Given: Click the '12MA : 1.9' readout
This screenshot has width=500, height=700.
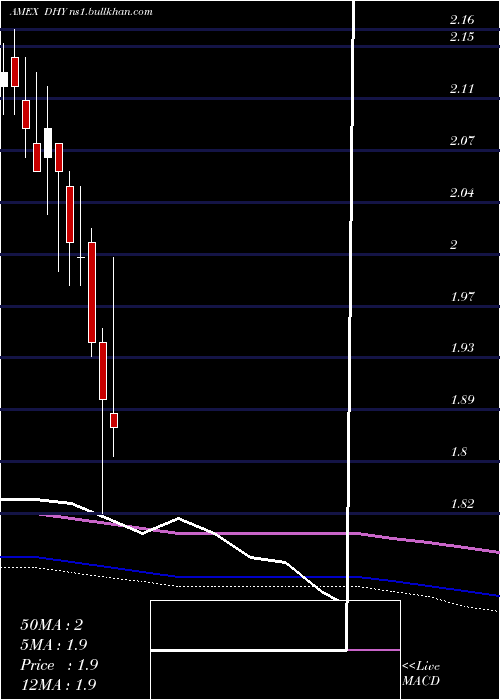Looking at the screenshot, I should (58, 684).
